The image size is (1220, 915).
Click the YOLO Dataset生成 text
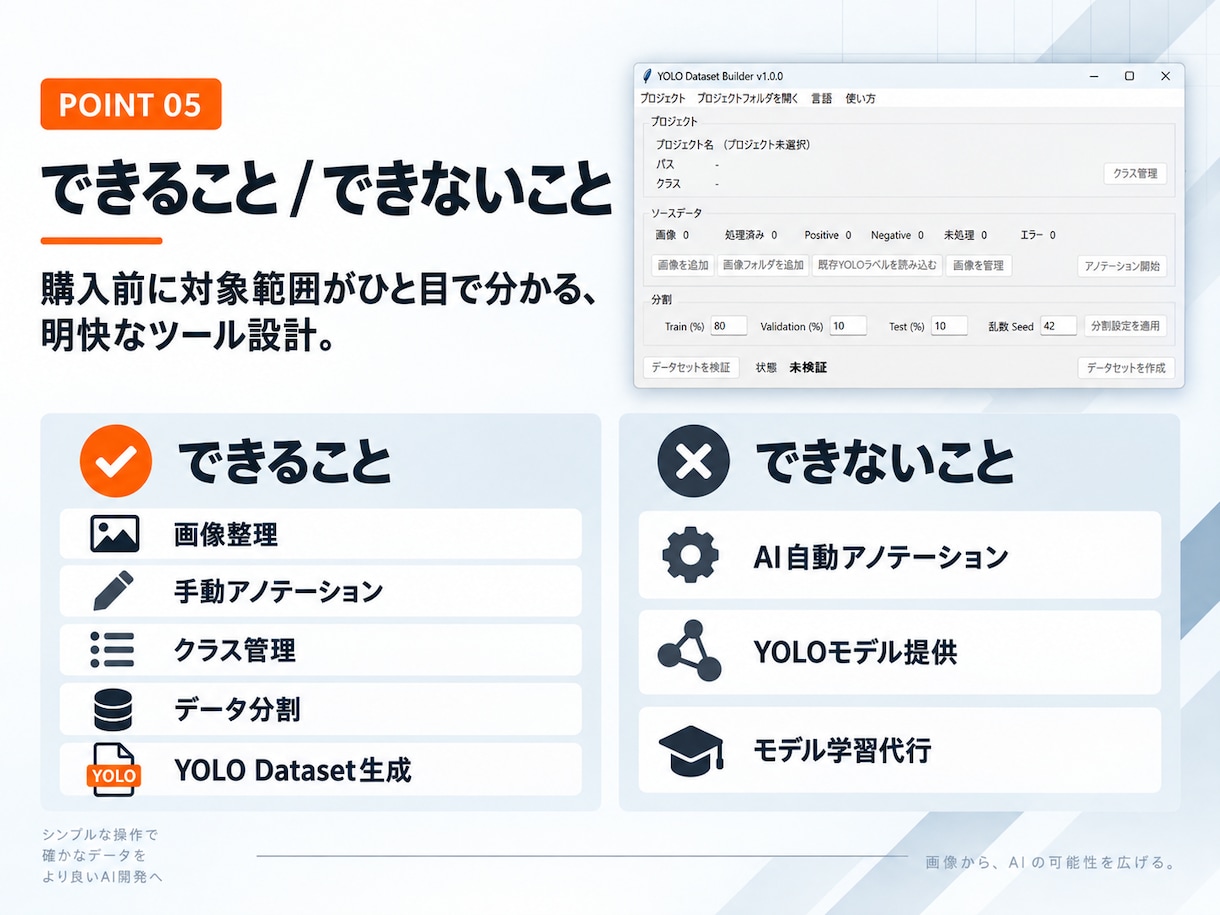pyautogui.click(x=293, y=769)
